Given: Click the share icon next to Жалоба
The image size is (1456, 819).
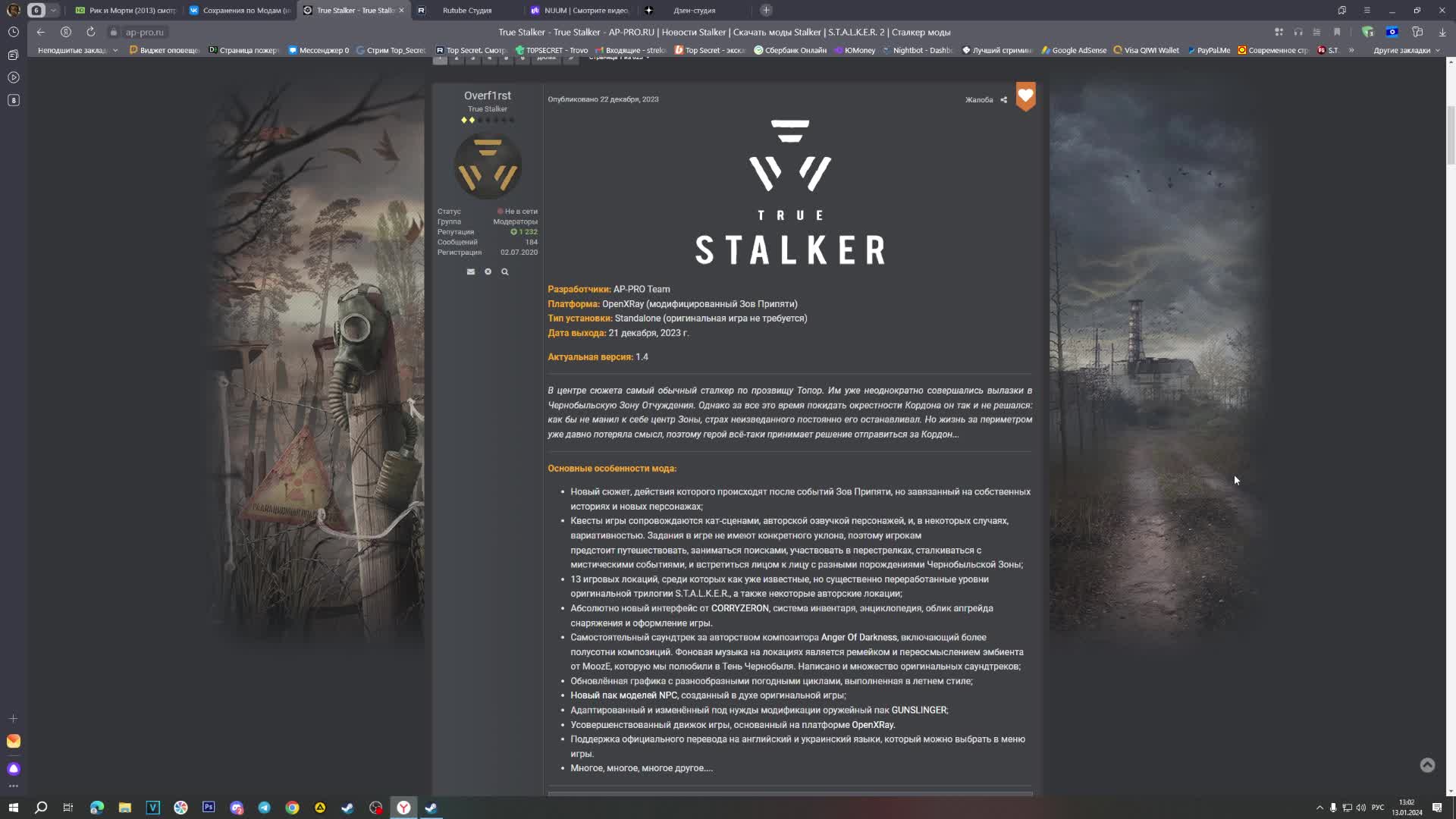Looking at the screenshot, I should pyautogui.click(x=1003, y=99).
